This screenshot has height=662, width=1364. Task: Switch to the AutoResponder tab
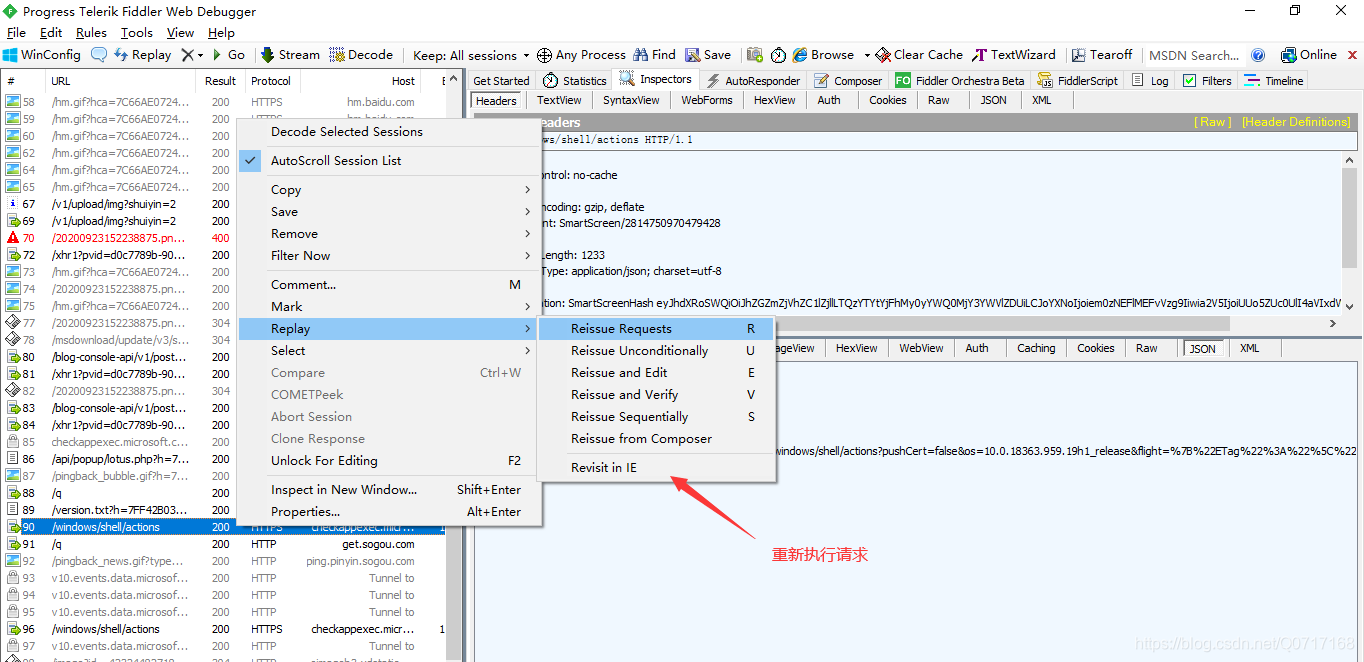tap(753, 81)
